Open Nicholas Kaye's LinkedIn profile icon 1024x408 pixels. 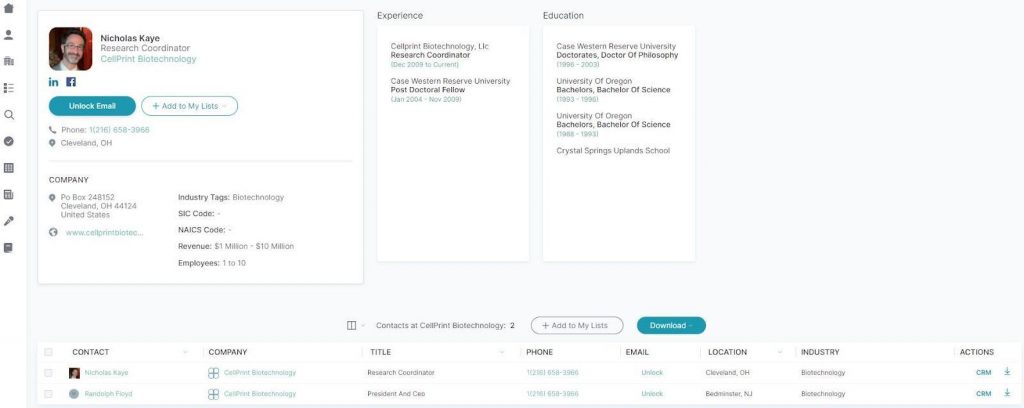point(54,82)
